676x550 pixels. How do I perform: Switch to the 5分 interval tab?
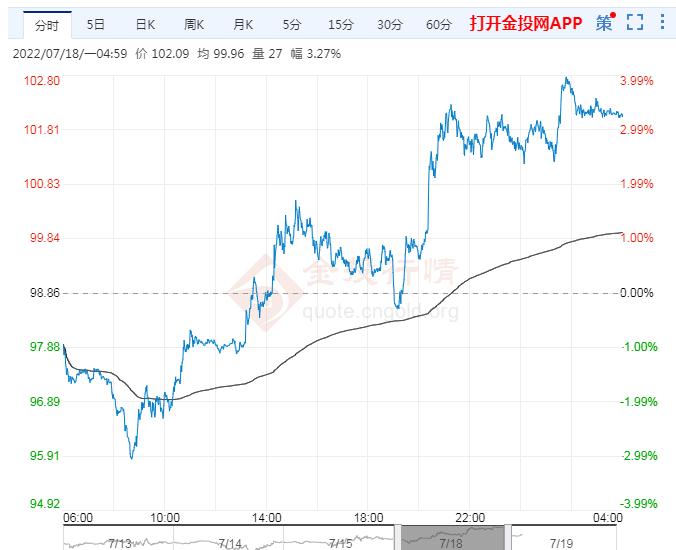tap(292, 25)
